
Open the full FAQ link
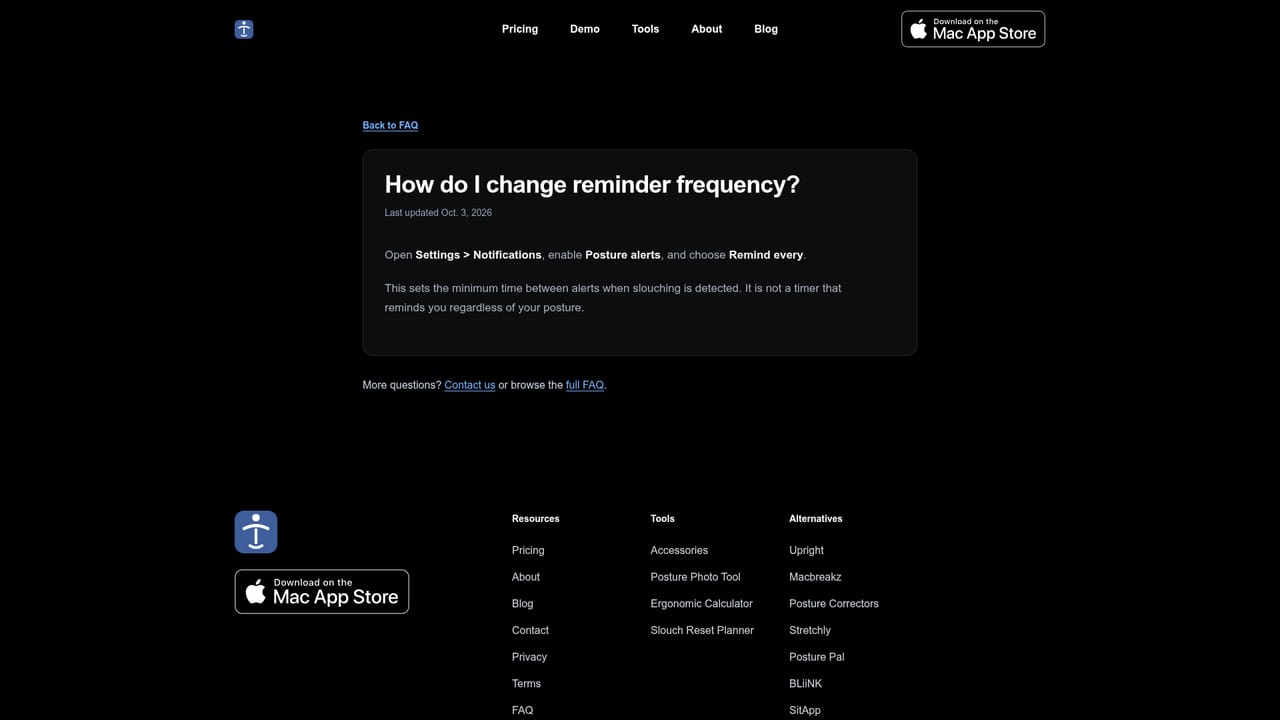point(585,385)
